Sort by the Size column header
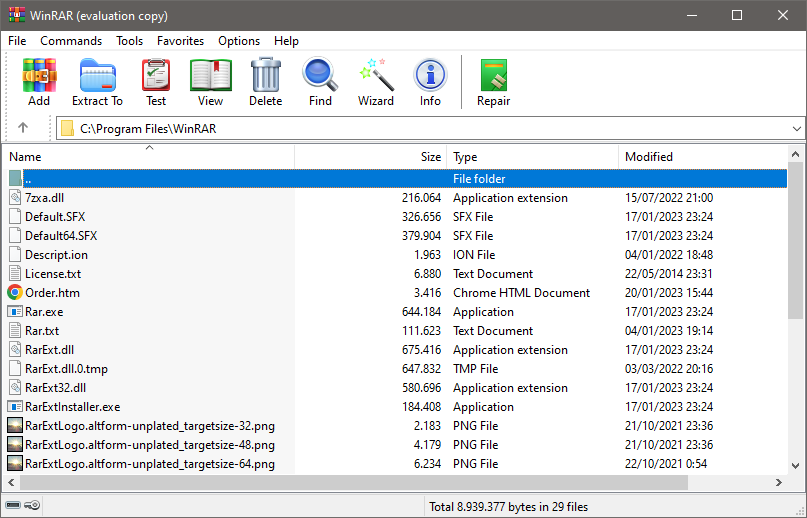The image size is (807, 518). pyautogui.click(x=371, y=157)
